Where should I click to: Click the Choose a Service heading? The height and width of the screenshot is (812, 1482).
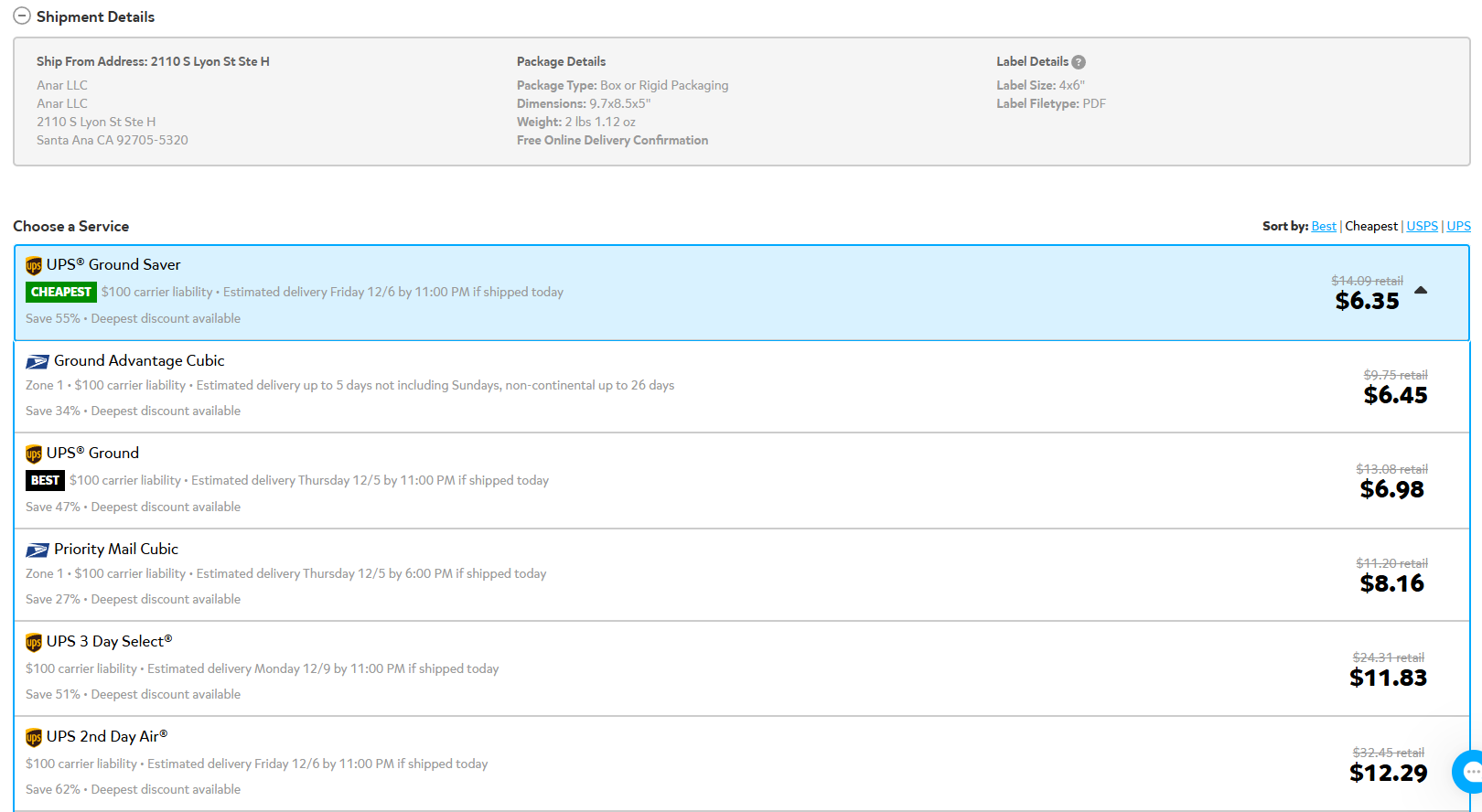pyautogui.click(x=70, y=226)
